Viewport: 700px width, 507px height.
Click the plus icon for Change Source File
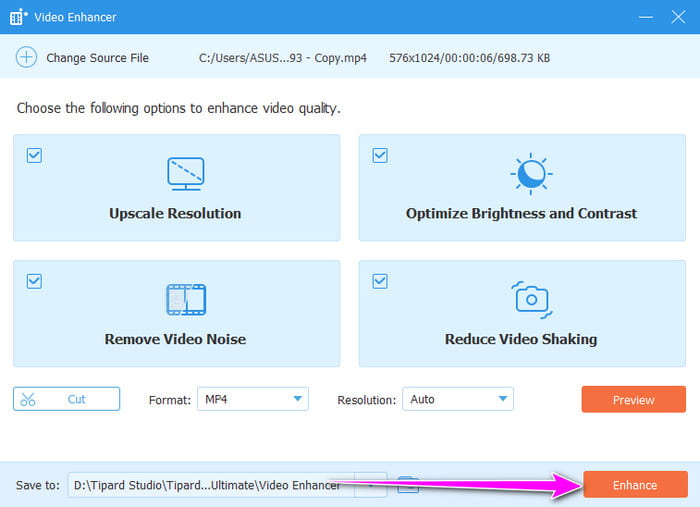(25, 57)
